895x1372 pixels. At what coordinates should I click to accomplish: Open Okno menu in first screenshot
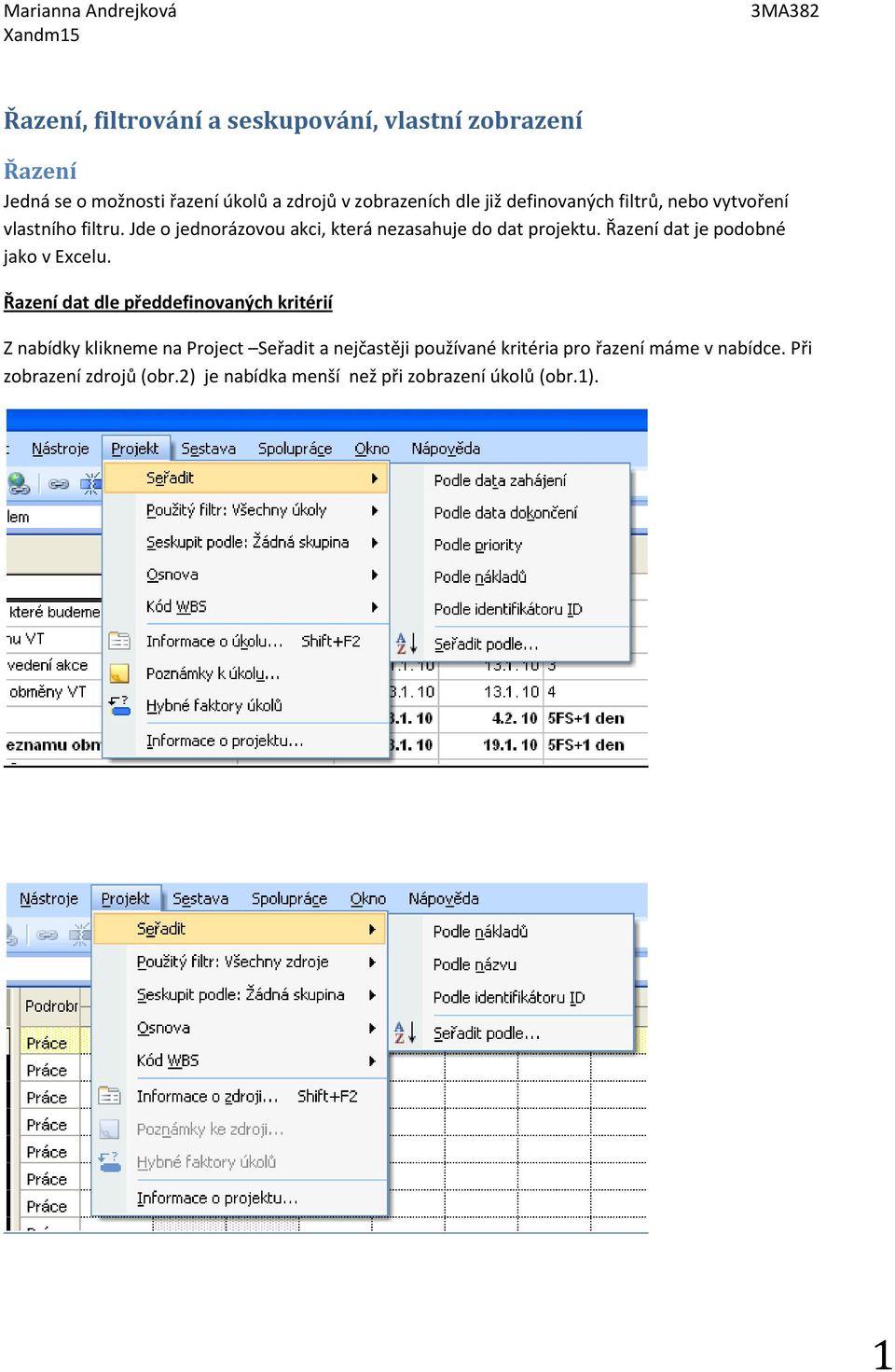[372, 449]
